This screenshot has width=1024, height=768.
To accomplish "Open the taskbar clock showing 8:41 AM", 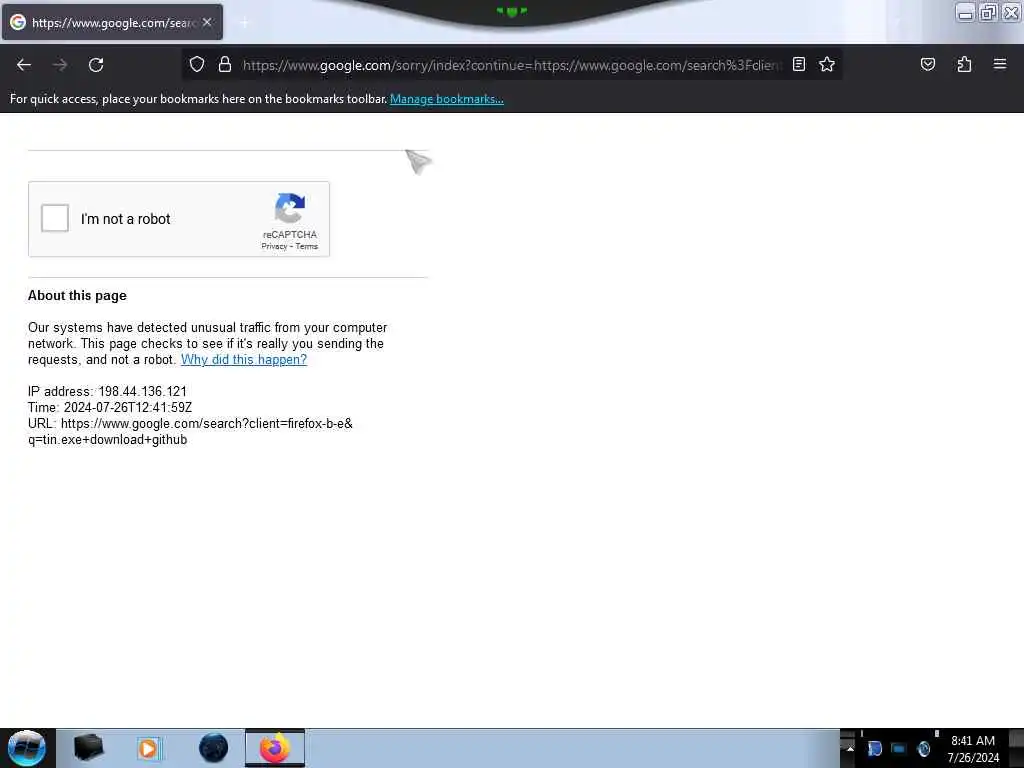I will point(973,748).
